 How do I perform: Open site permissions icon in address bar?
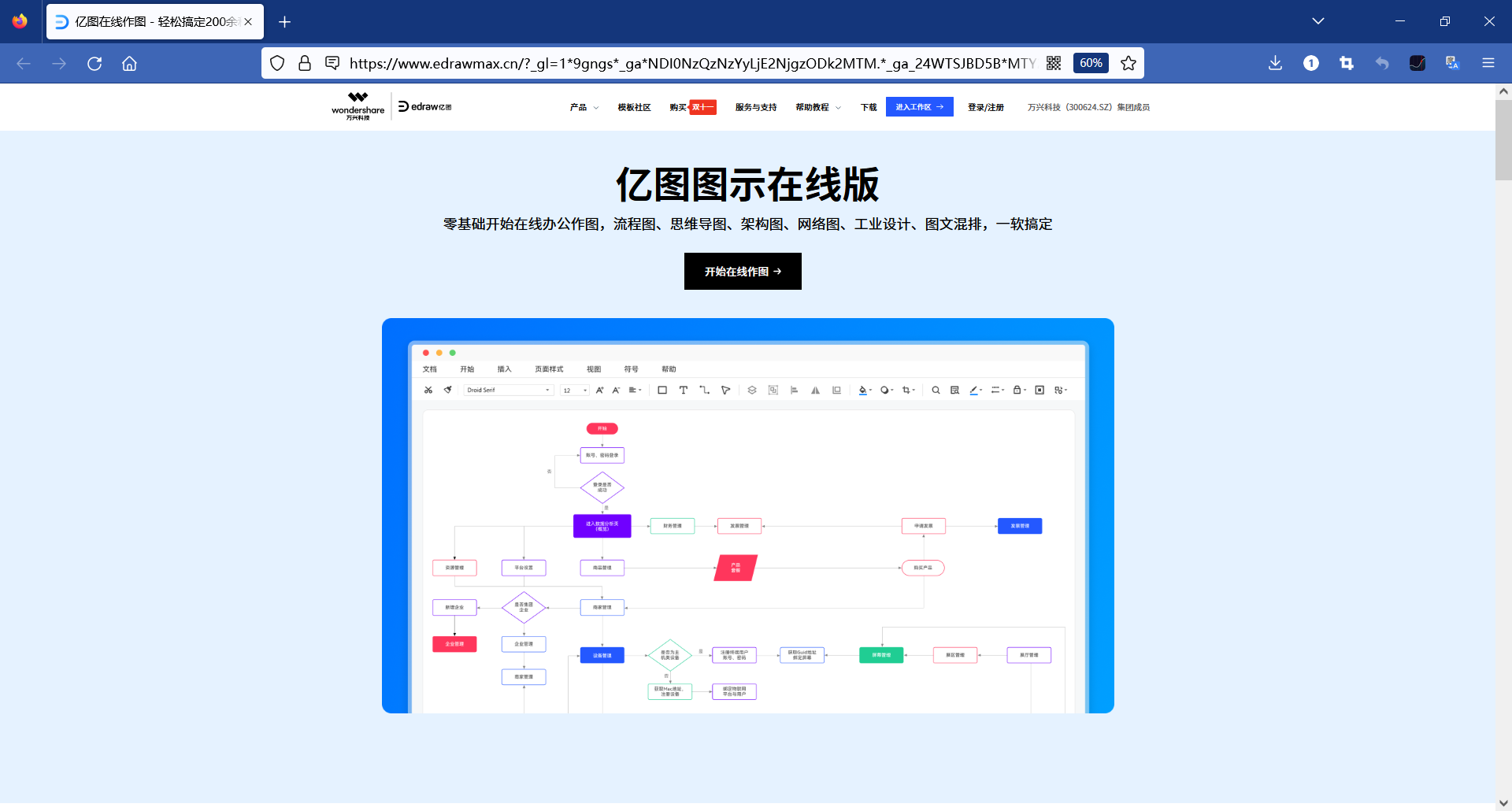(332, 63)
